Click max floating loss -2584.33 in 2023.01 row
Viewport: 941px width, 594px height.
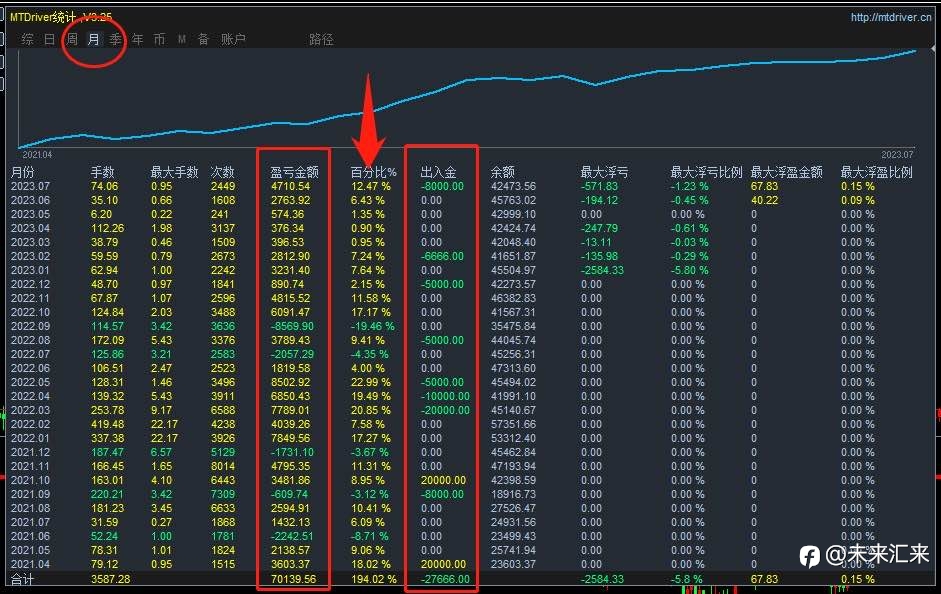(x=603, y=271)
